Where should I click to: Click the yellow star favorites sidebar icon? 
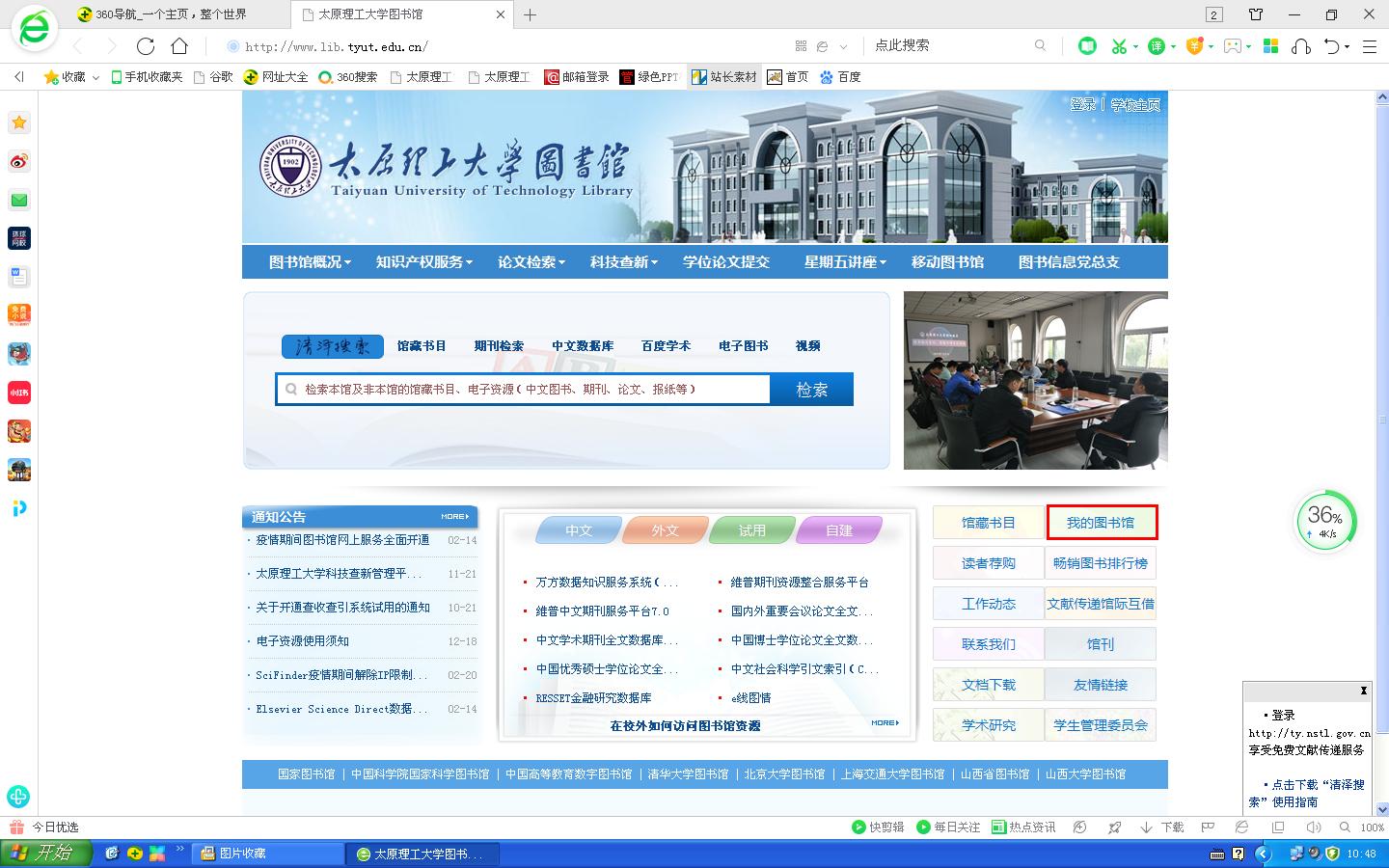[19, 122]
